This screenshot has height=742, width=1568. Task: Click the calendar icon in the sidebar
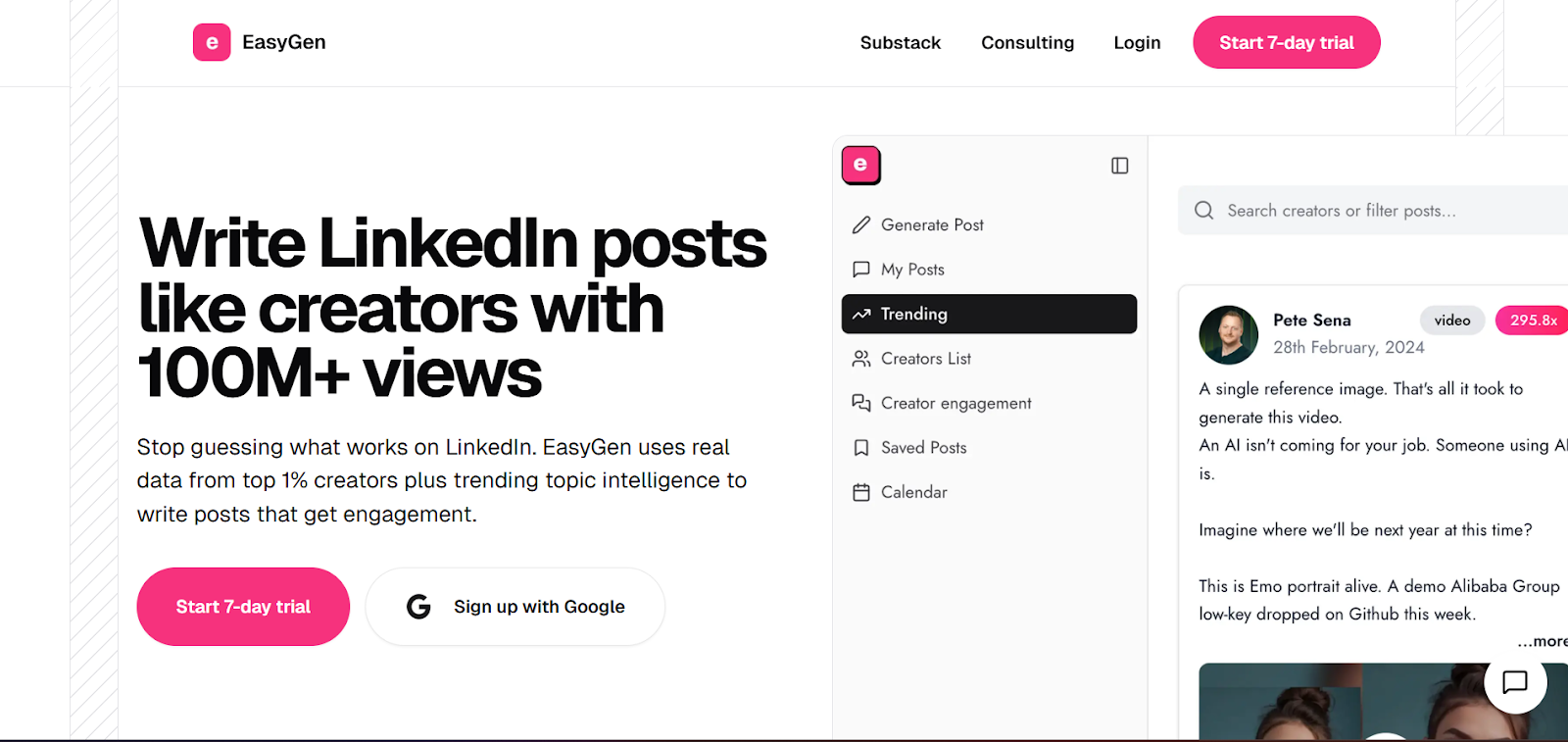[861, 492]
